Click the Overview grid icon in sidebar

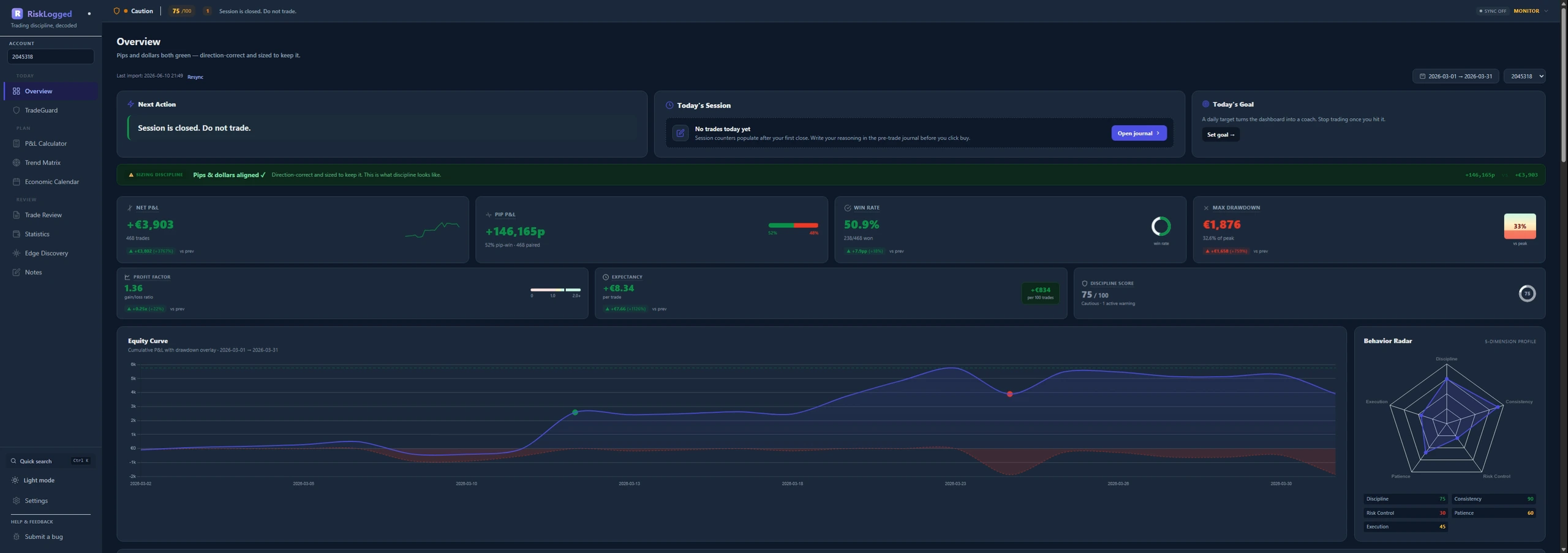[x=17, y=91]
